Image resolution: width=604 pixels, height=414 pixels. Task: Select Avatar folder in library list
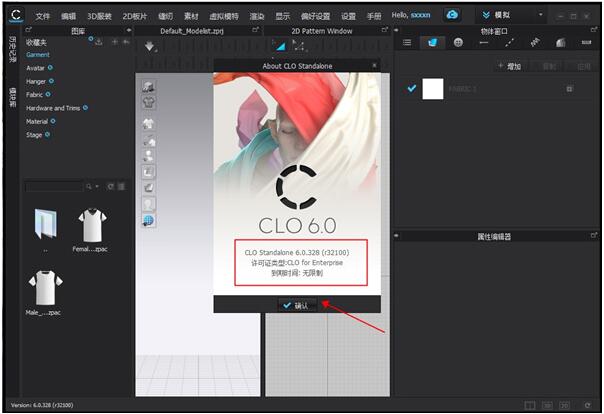[x=36, y=68]
